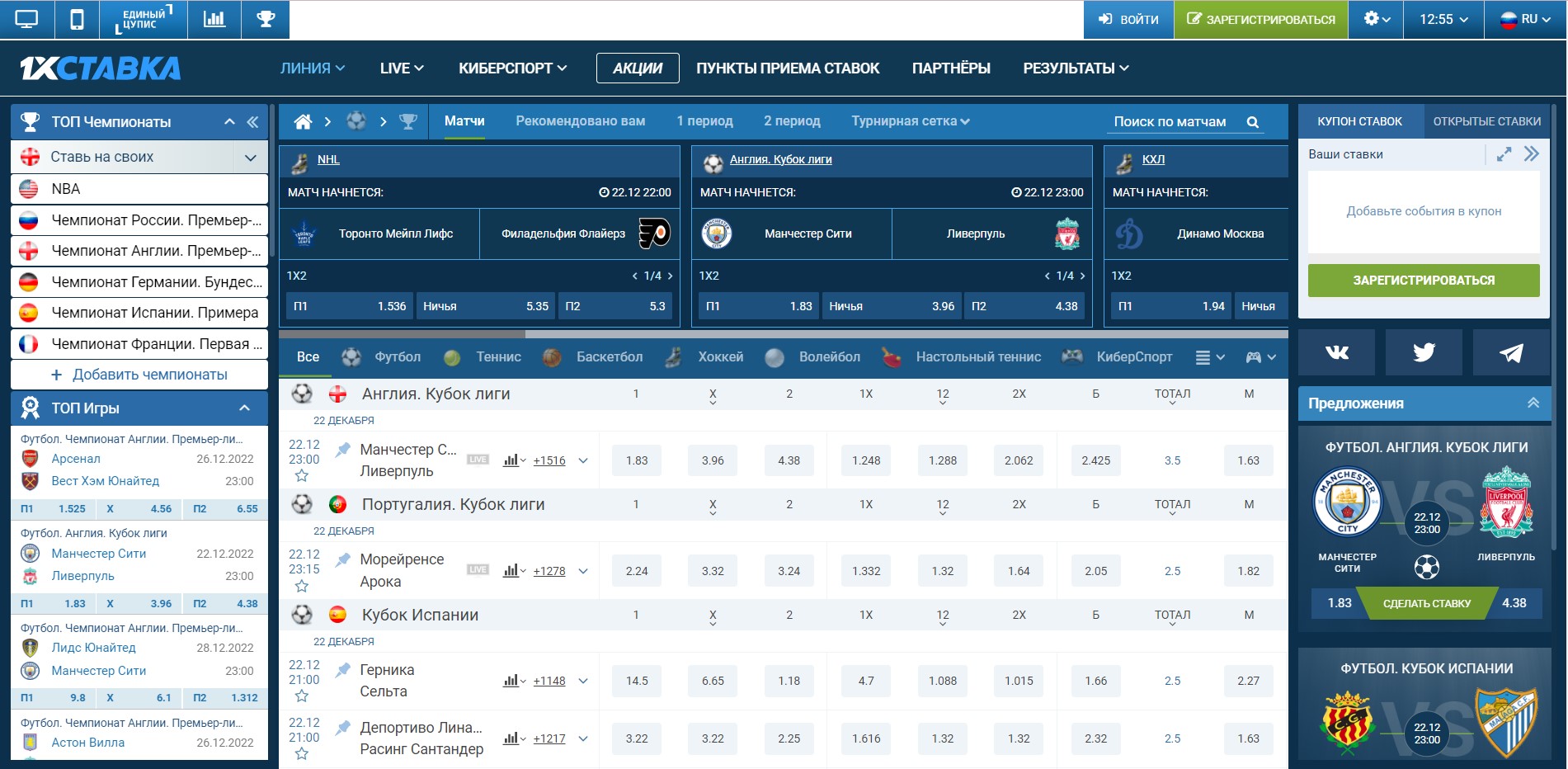Click the Акции button
The image size is (1568, 769).
coord(638,68)
